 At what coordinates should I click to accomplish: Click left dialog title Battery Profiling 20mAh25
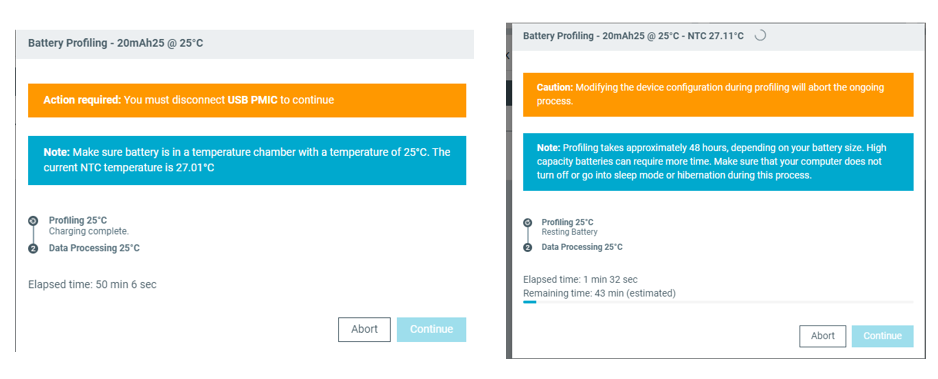(x=115, y=43)
